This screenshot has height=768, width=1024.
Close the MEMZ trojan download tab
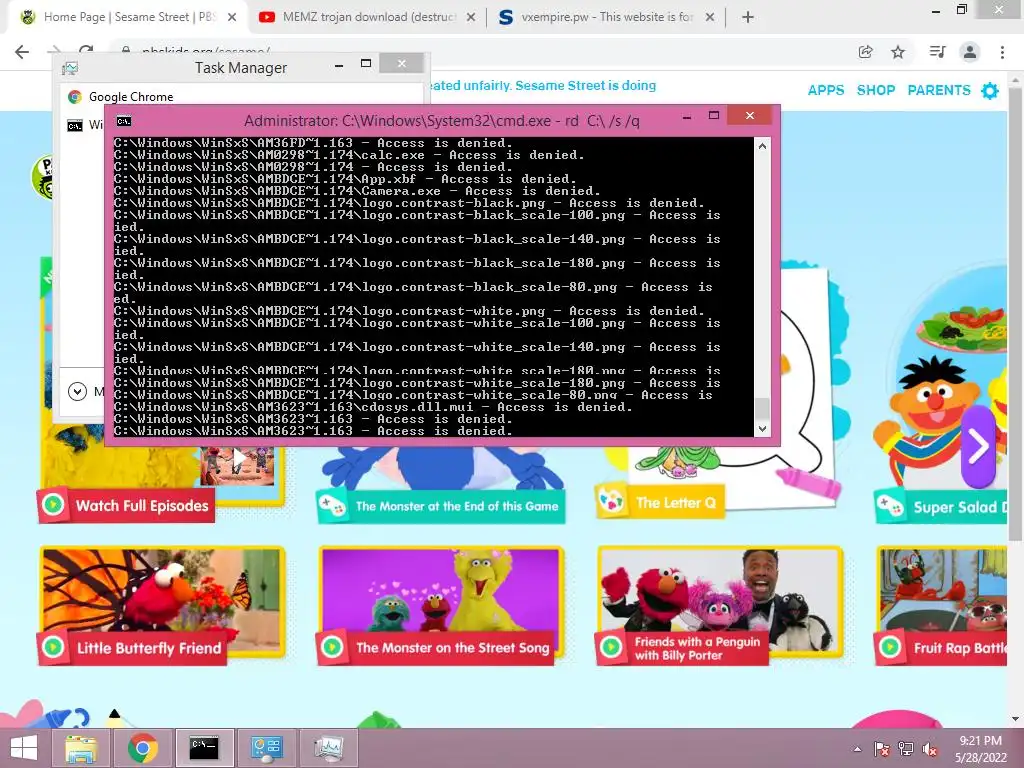click(471, 17)
